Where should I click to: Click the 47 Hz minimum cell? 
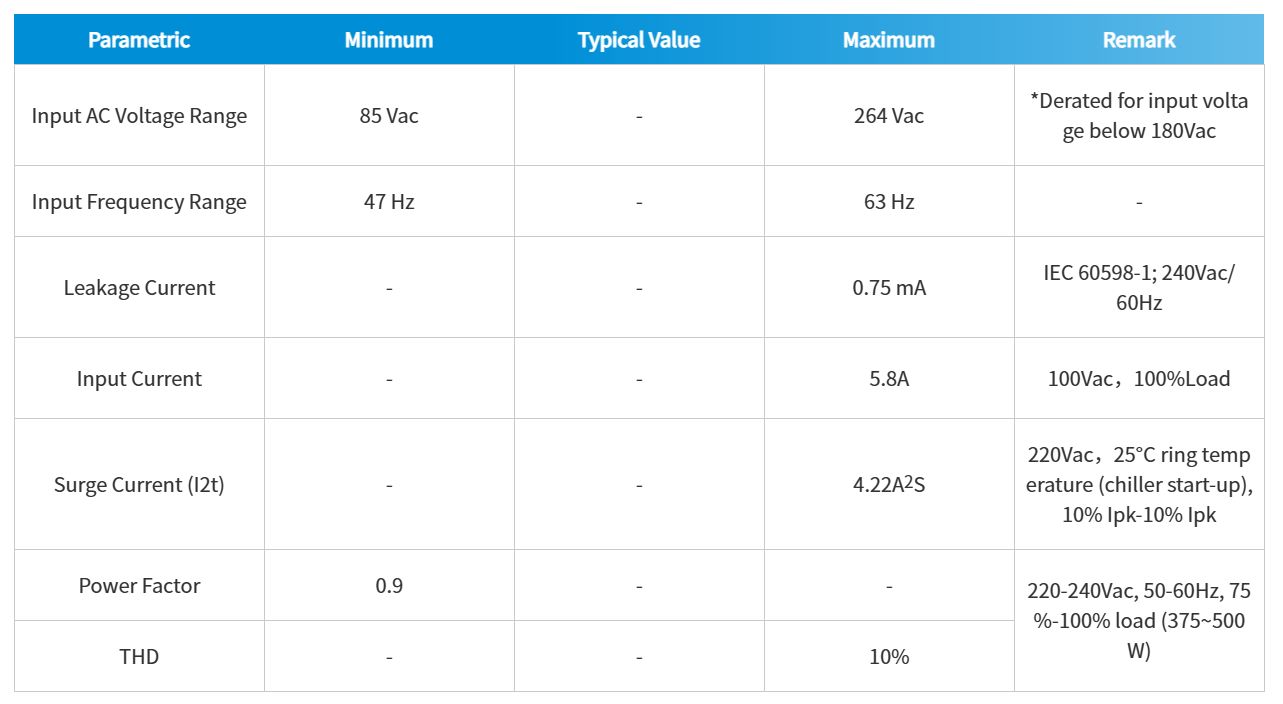(x=389, y=202)
